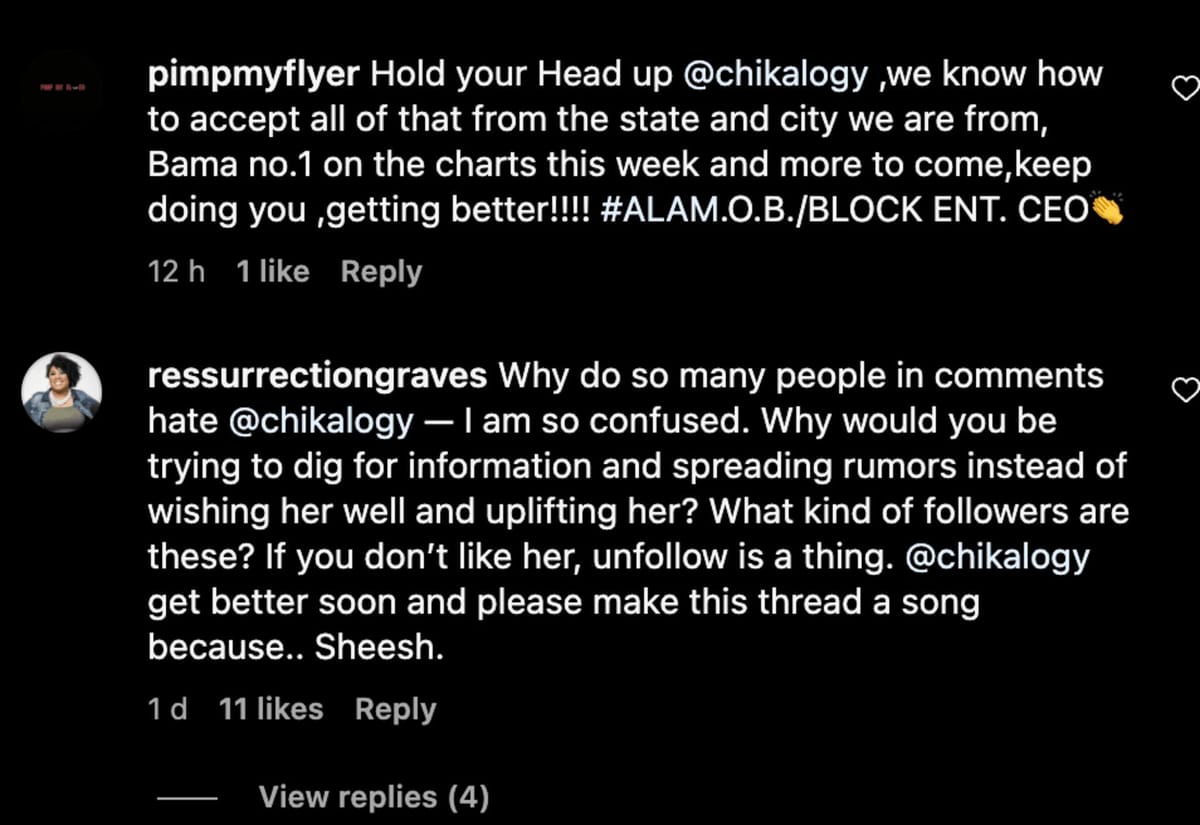This screenshot has height=825, width=1200.
Task: Reply to pimpmyflyer's comment
Action: [x=381, y=271]
